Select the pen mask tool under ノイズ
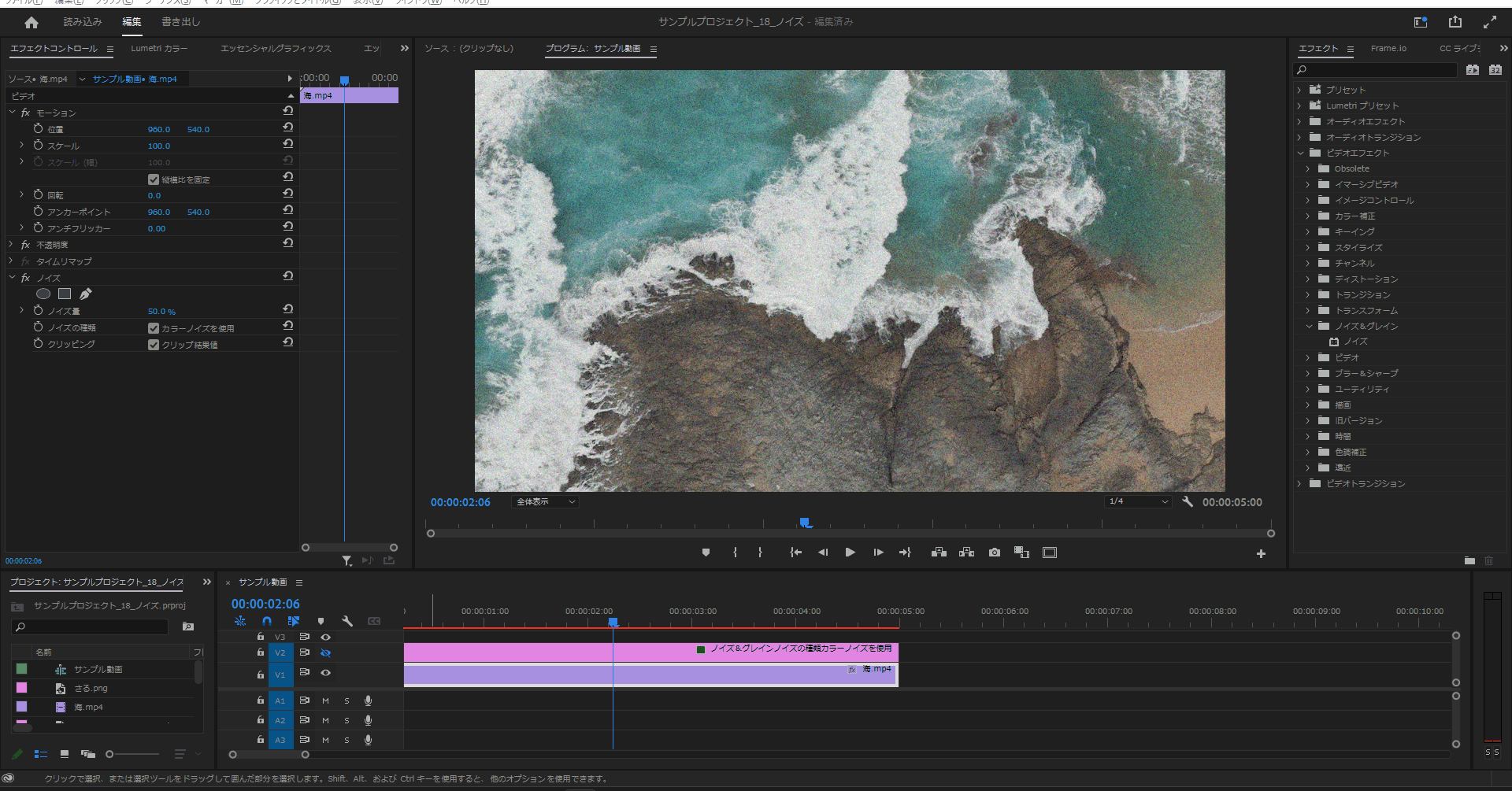This screenshot has height=791, width=1512. pyautogui.click(x=86, y=294)
